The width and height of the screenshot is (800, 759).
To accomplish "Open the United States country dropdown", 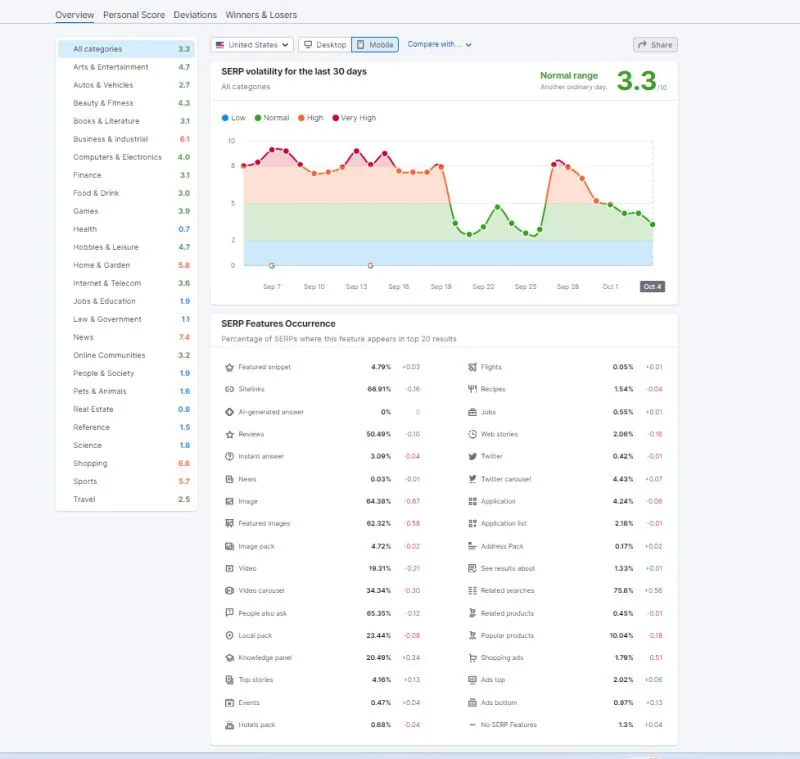I will click(x=252, y=45).
